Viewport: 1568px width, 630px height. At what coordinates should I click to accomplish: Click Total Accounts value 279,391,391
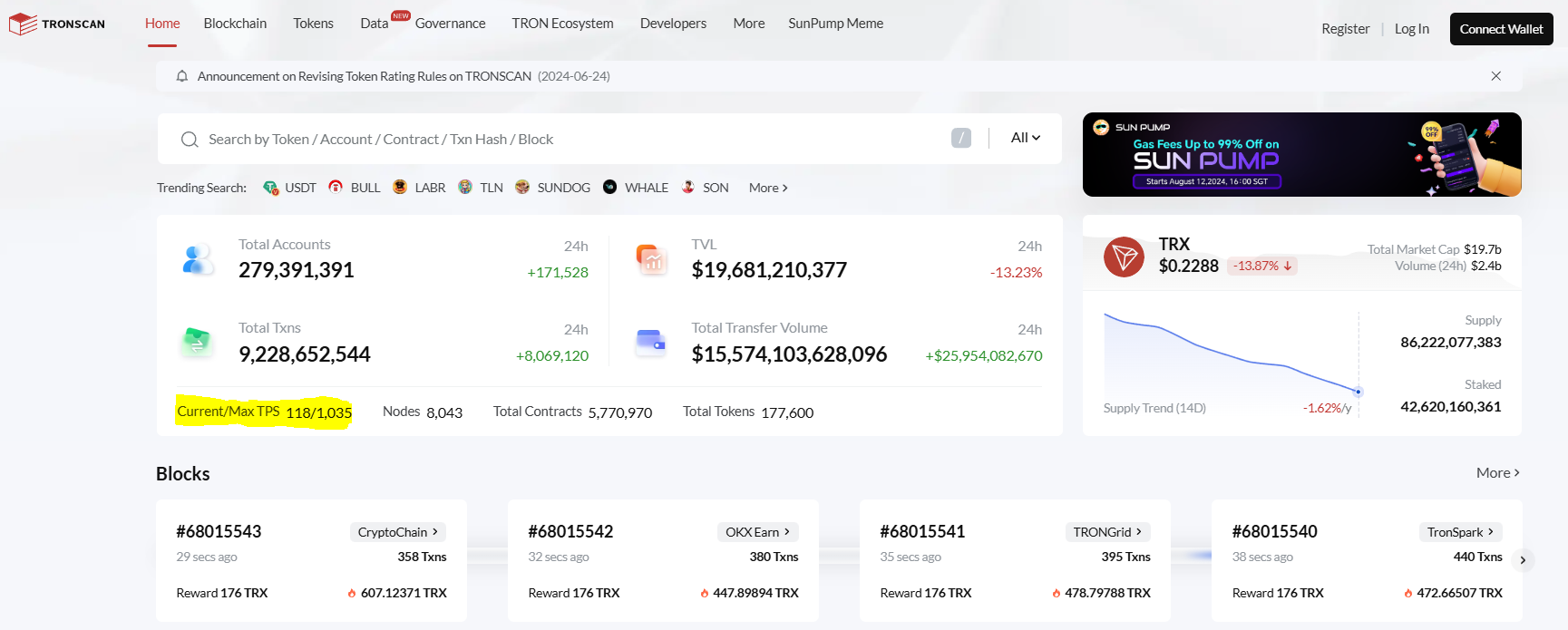pos(296,270)
